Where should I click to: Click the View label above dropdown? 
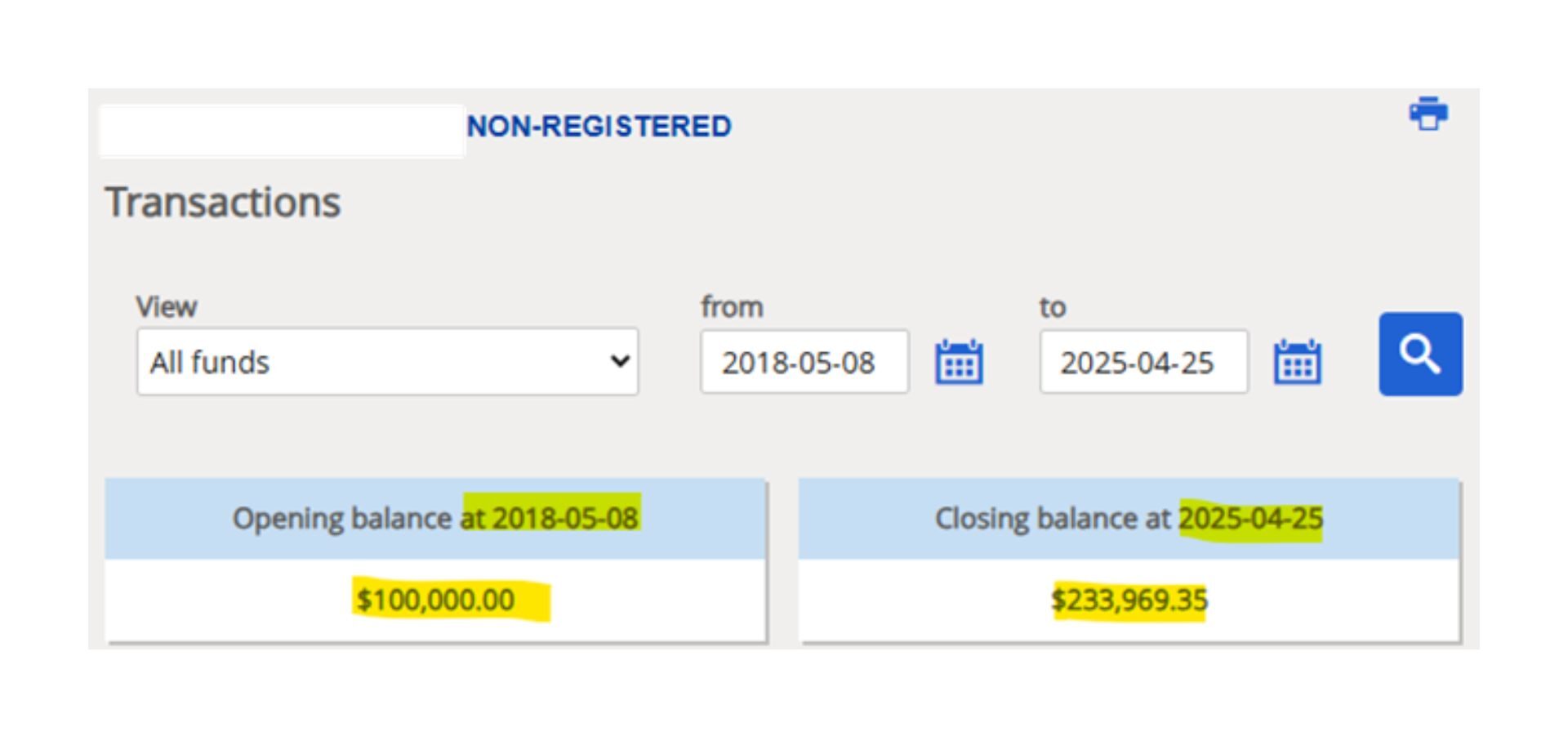tap(166, 307)
